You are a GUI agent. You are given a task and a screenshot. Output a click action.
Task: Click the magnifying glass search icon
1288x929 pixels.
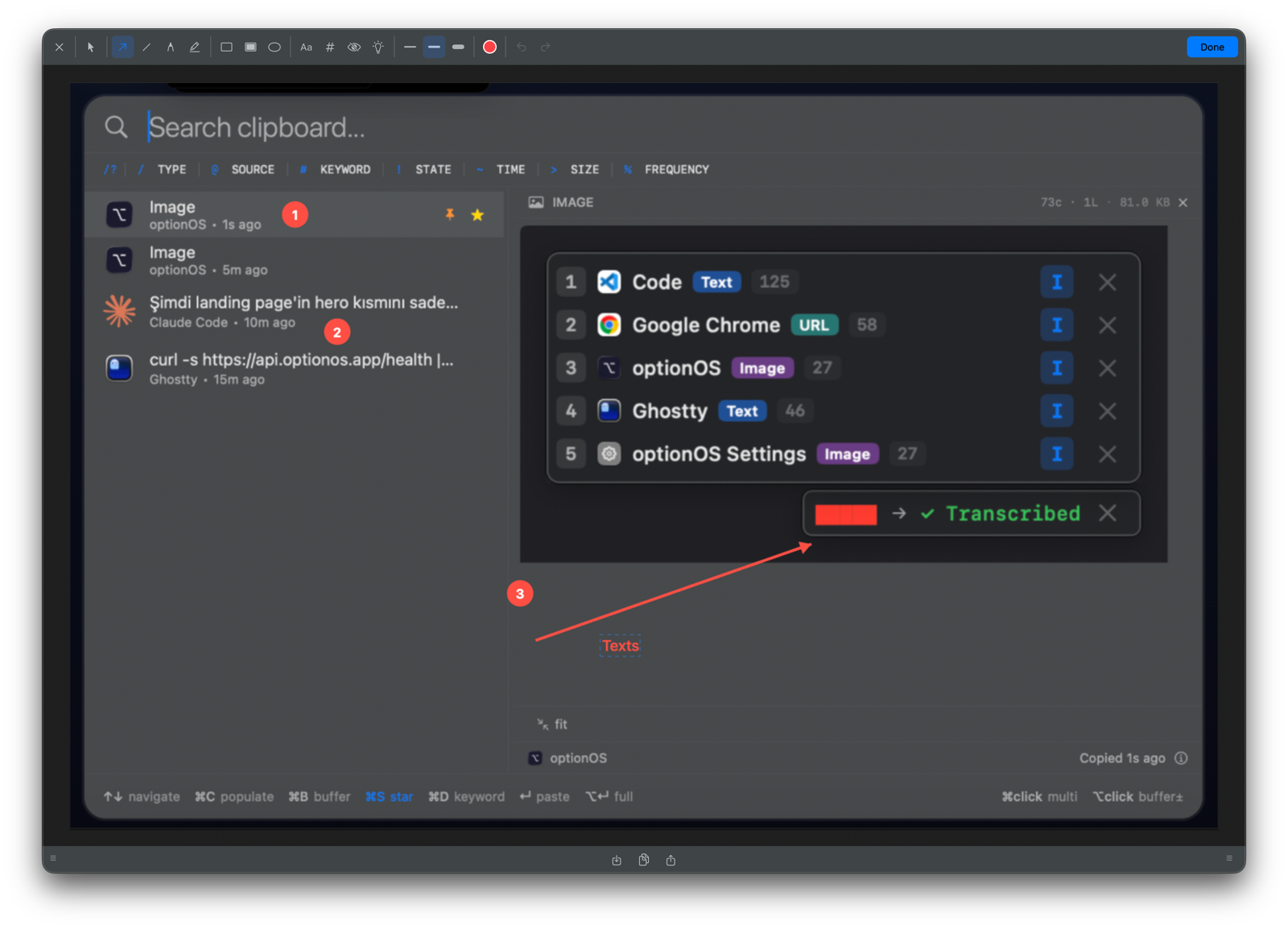(x=116, y=127)
